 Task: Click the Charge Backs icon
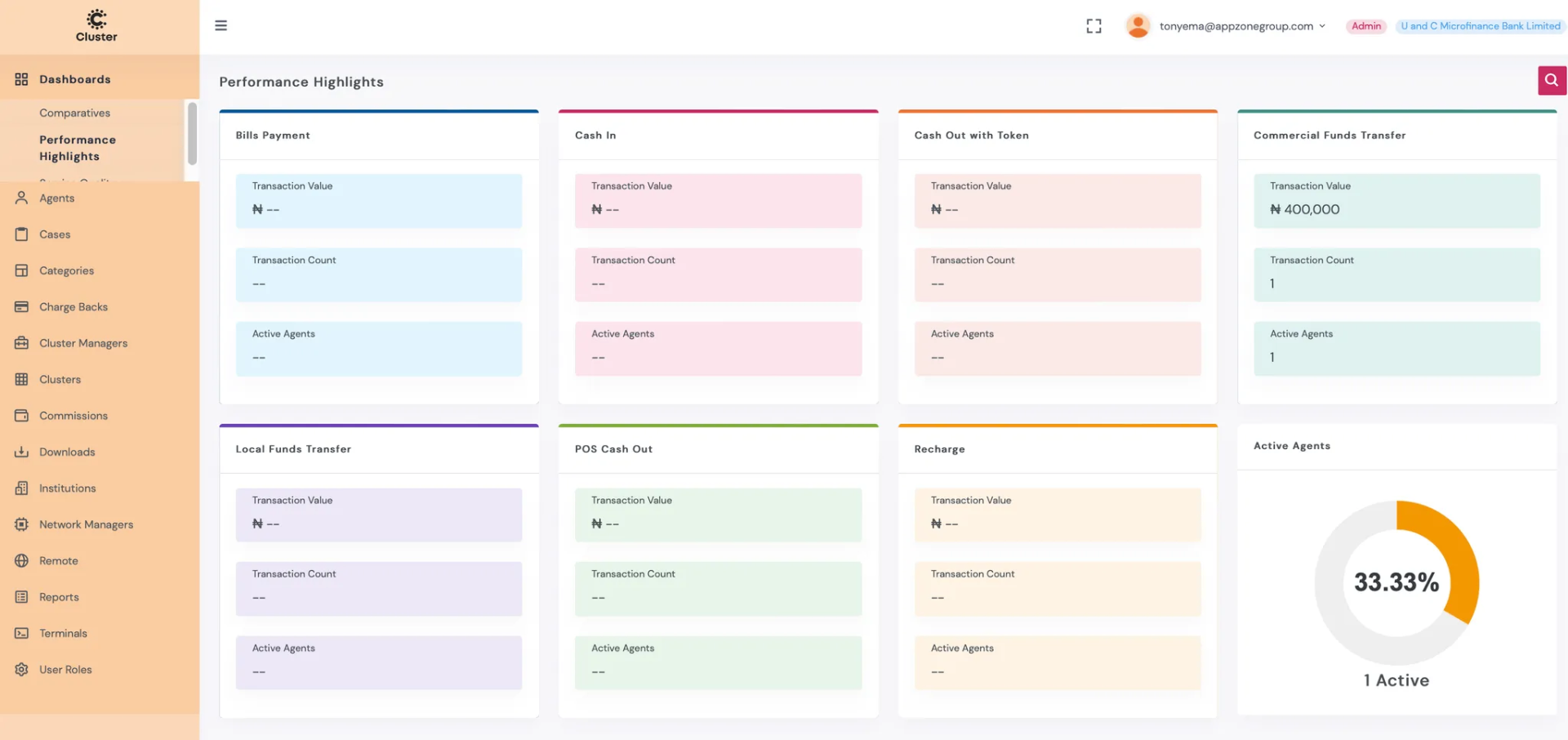click(x=20, y=306)
